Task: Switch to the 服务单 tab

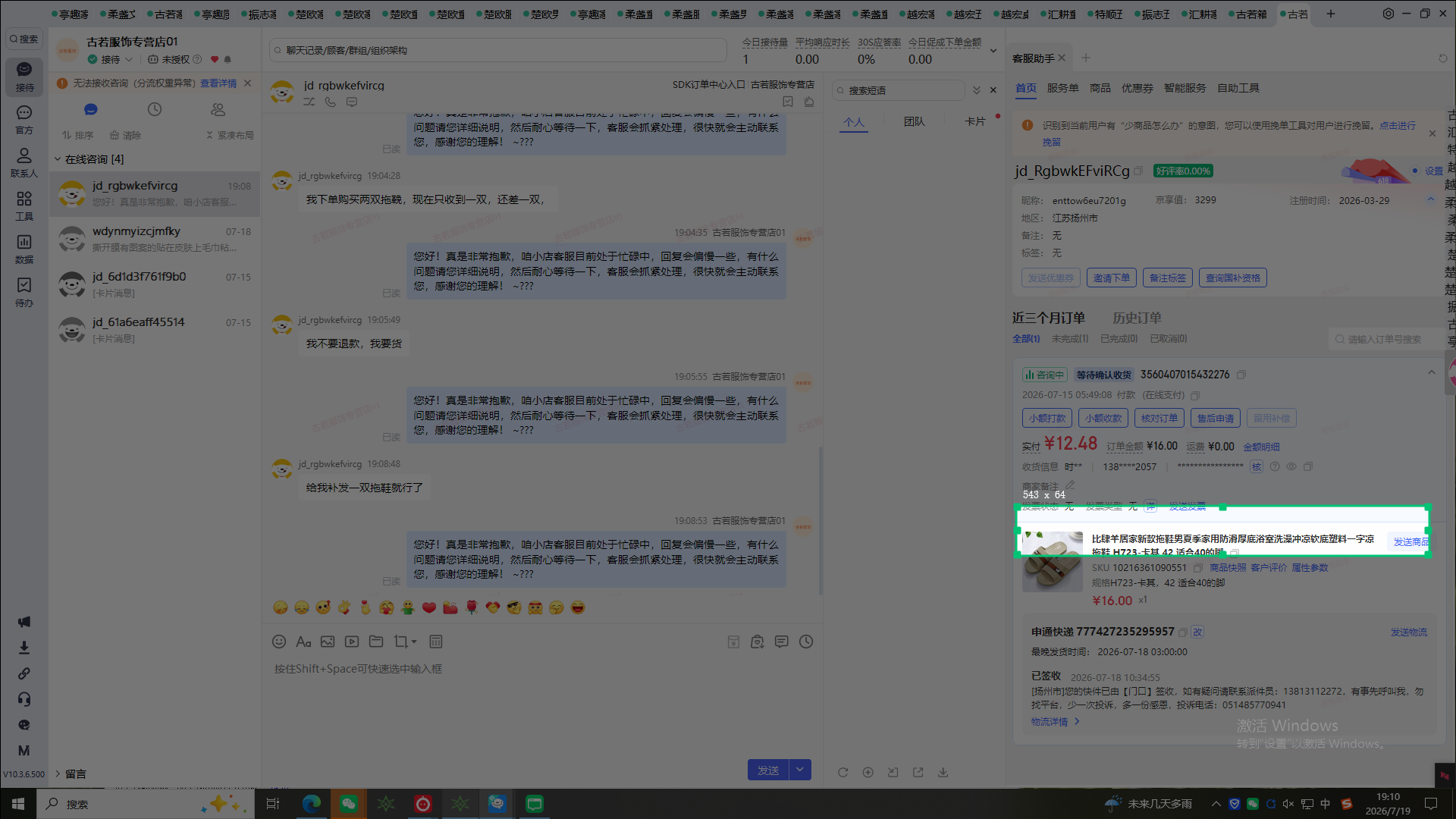Action: point(1062,88)
